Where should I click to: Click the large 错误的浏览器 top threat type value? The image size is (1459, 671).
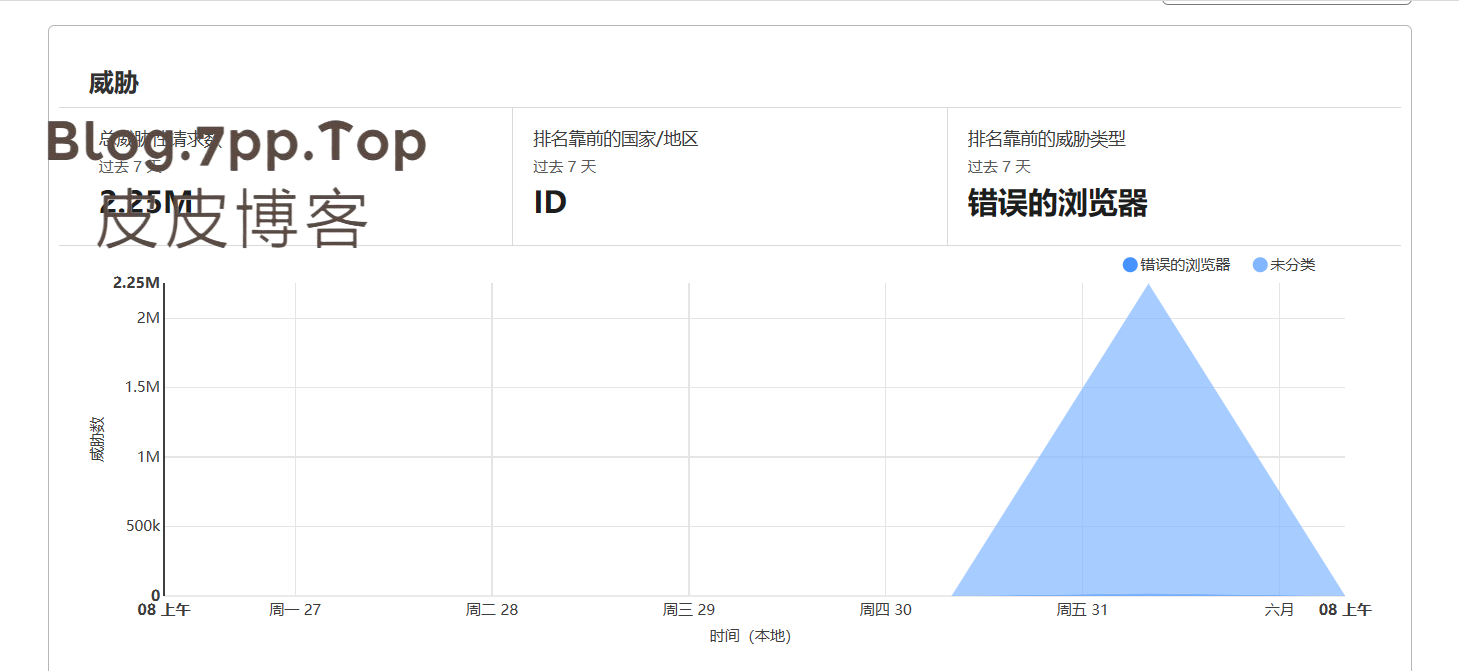(x=1057, y=204)
